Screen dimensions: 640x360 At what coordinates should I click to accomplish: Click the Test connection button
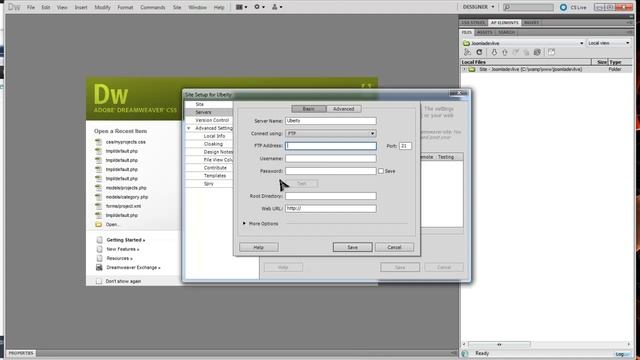pyautogui.click(x=302, y=184)
